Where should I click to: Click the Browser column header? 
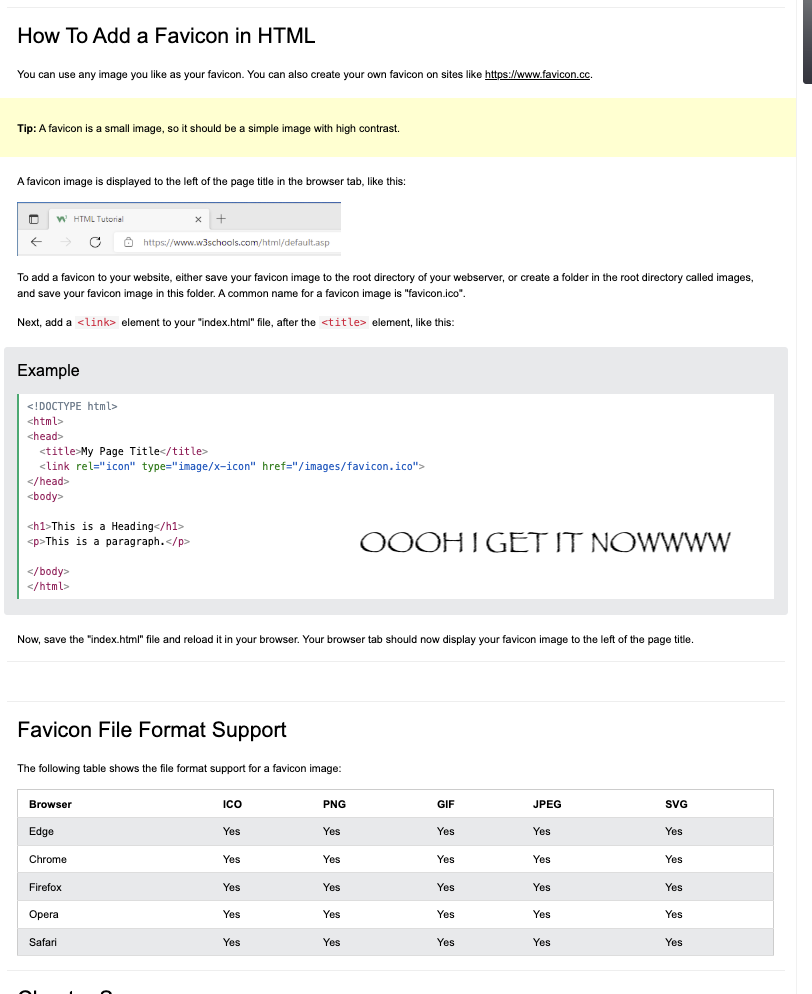[50, 804]
